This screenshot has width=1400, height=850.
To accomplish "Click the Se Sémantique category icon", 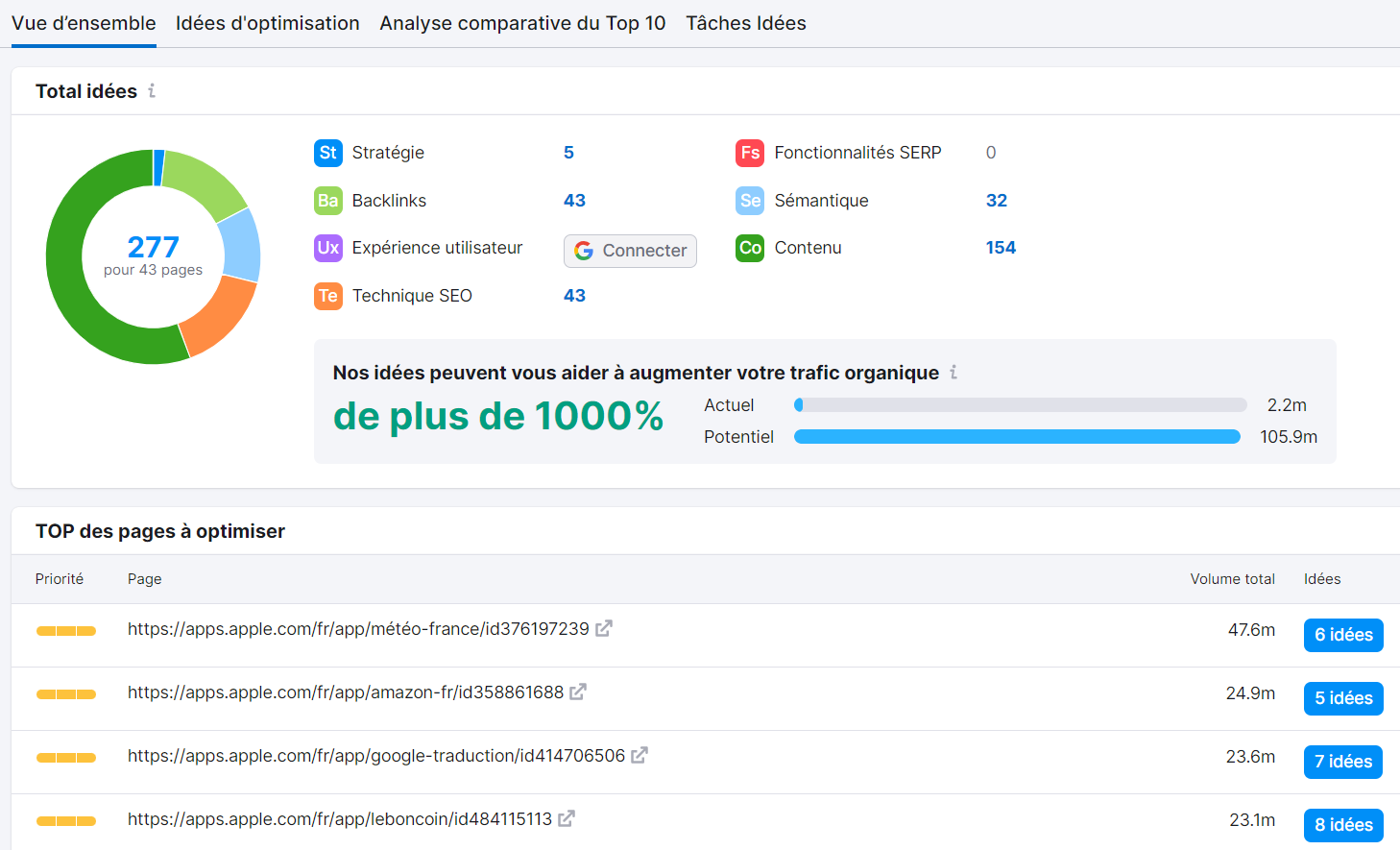I will tap(751, 201).
